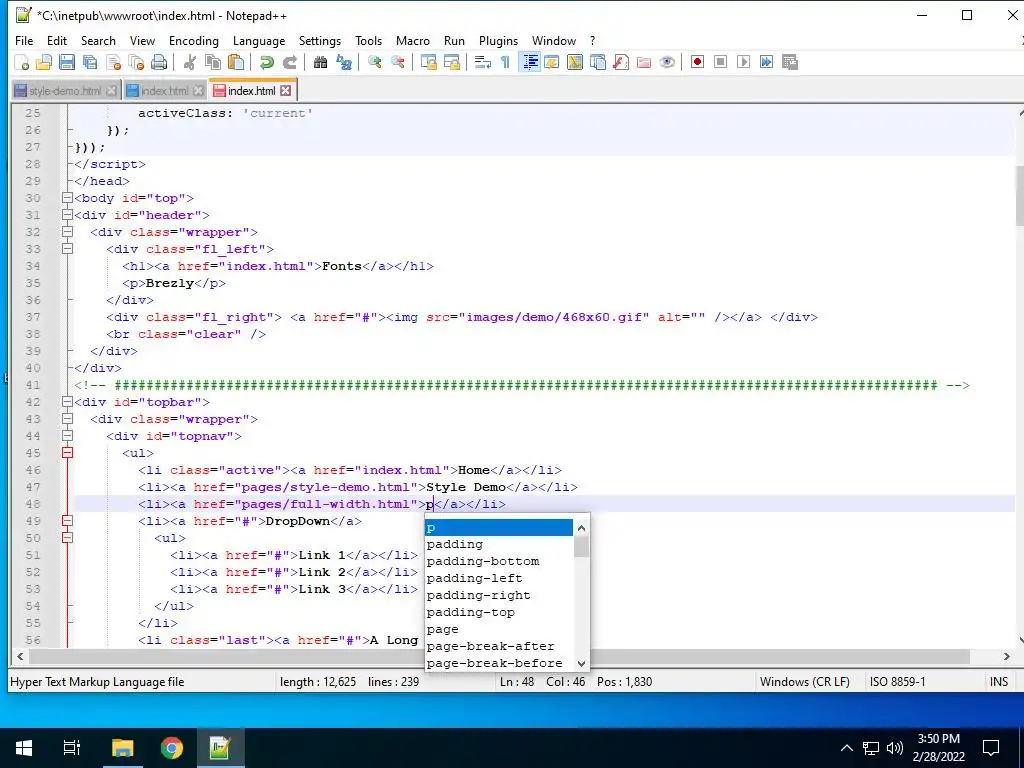1024x768 pixels.
Task: Open the Document Map icon
Action: tap(575, 62)
